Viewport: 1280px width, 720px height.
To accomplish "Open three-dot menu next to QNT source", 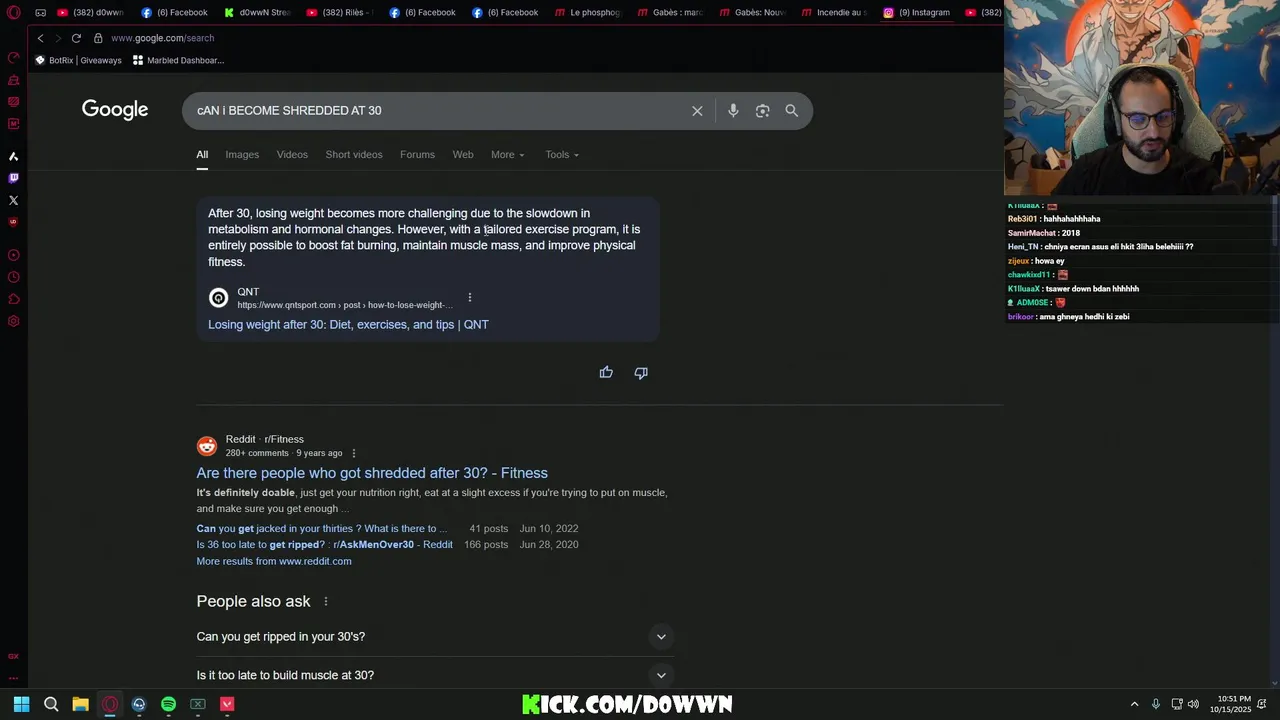I will (x=469, y=297).
